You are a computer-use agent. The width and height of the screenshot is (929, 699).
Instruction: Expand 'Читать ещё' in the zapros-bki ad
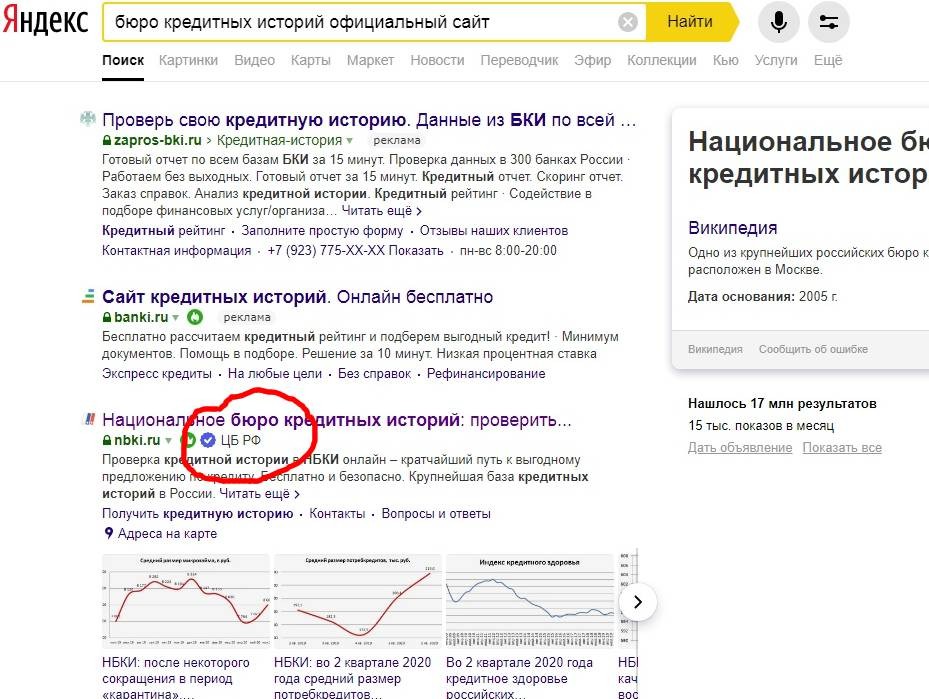[382, 211]
